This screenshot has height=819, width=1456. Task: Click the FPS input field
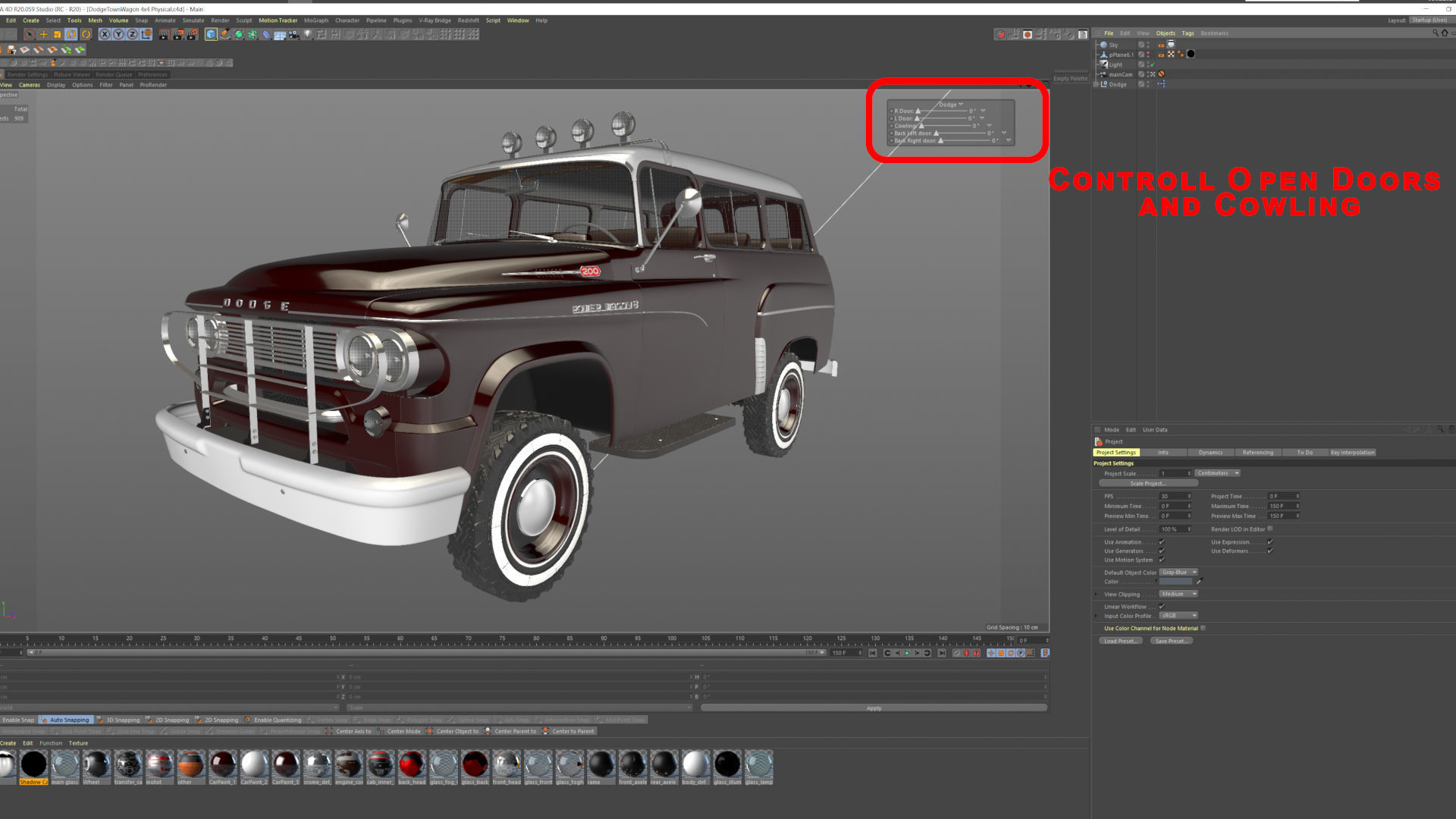(x=1175, y=497)
